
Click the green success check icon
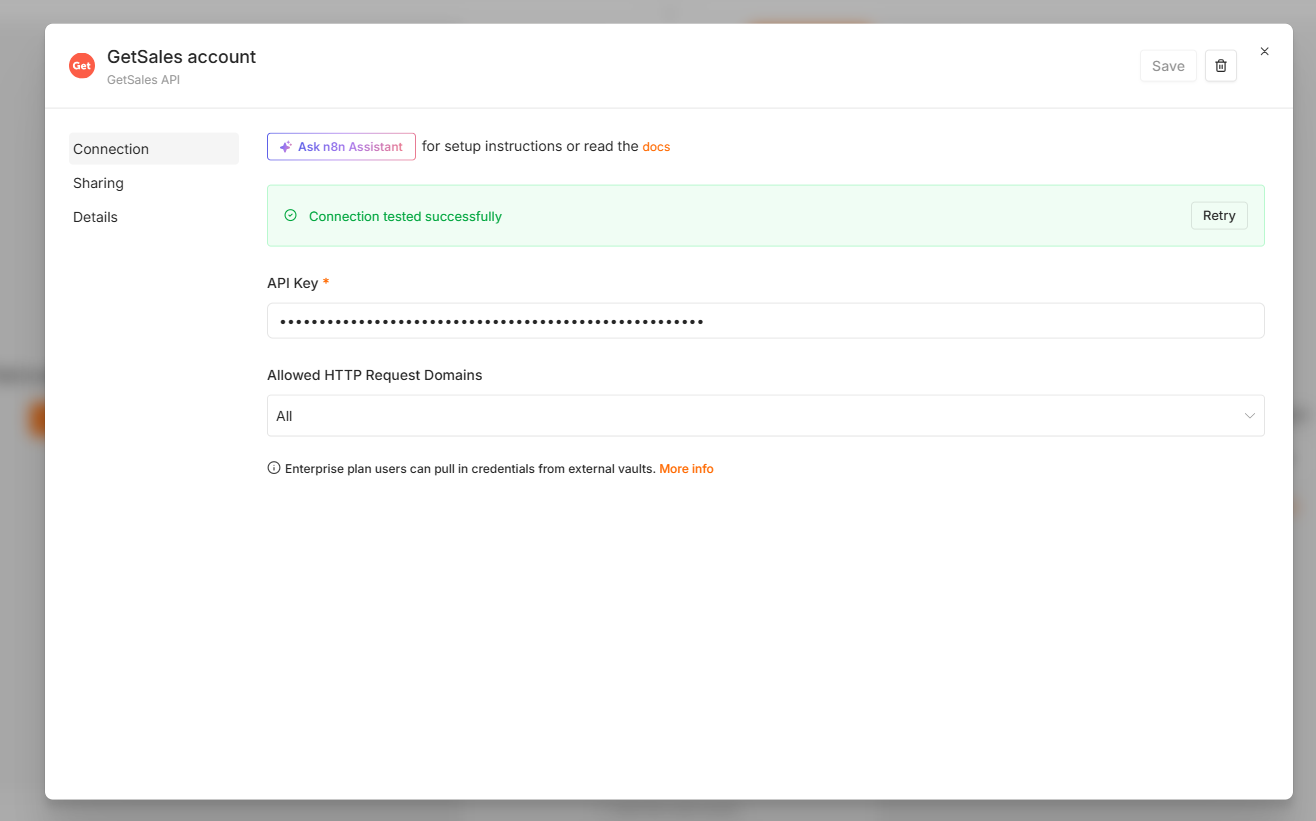[291, 215]
